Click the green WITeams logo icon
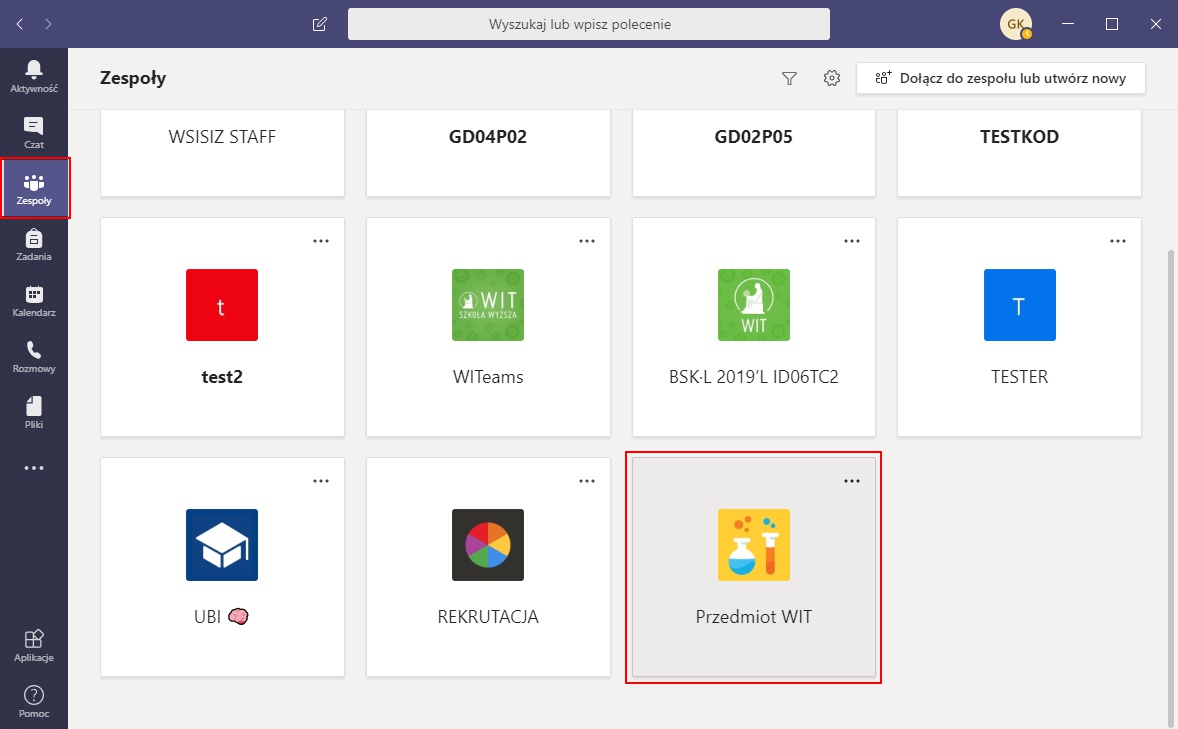The width and height of the screenshot is (1178, 729). click(488, 305)
